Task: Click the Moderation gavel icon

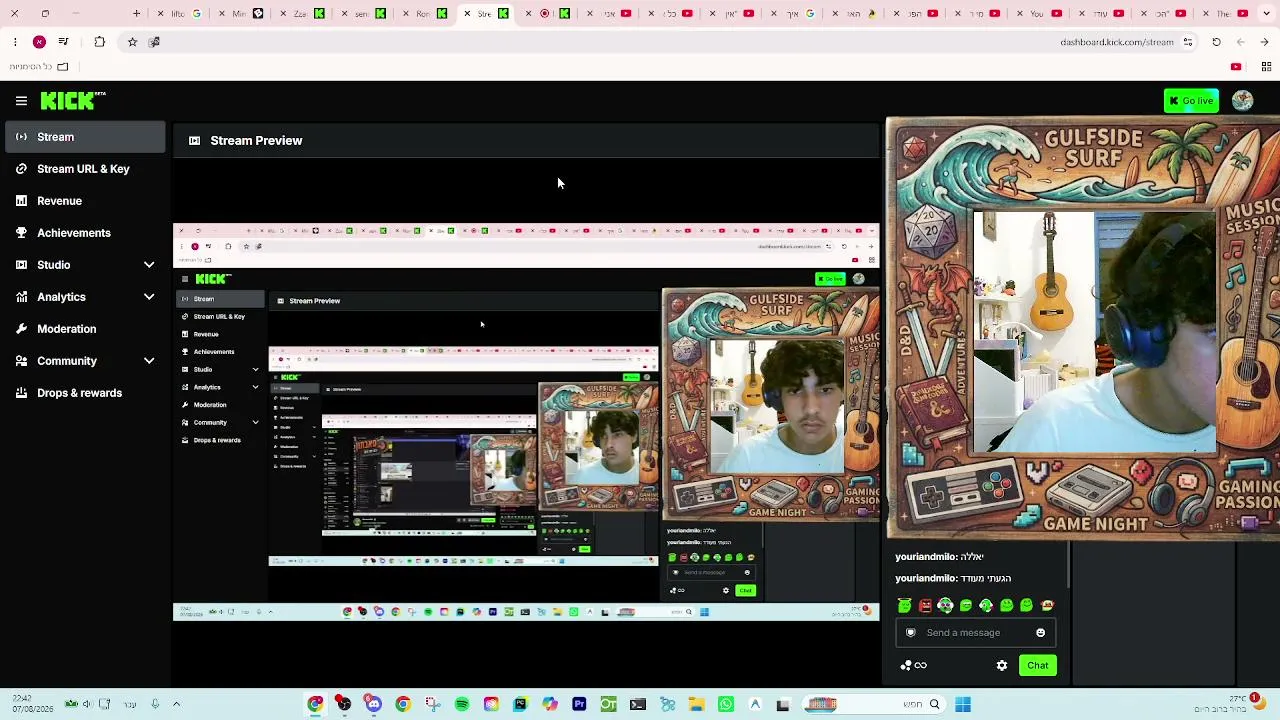Action: (21, 329)
